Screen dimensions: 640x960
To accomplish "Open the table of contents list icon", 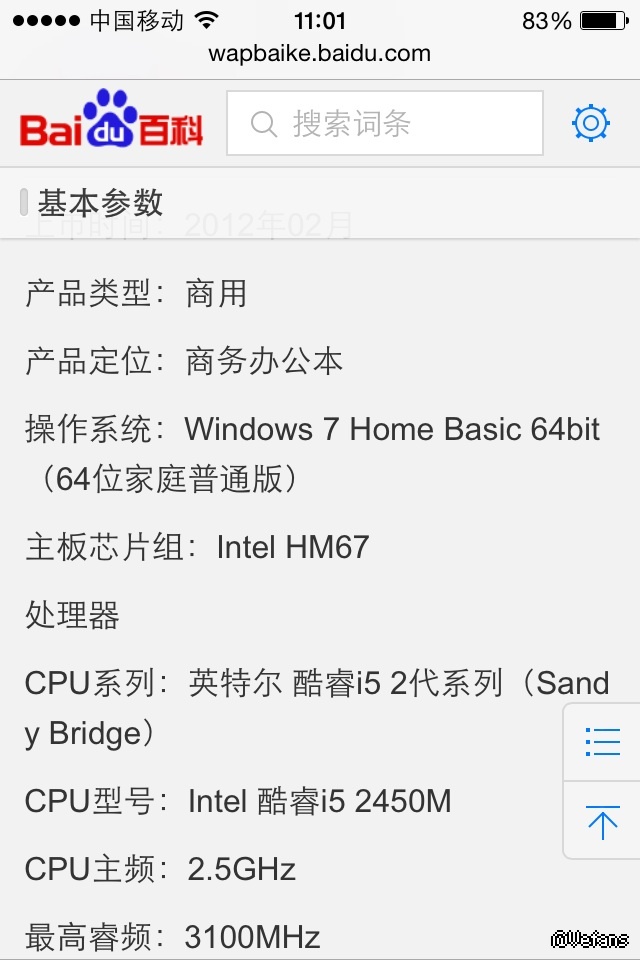I will (602, 742).
